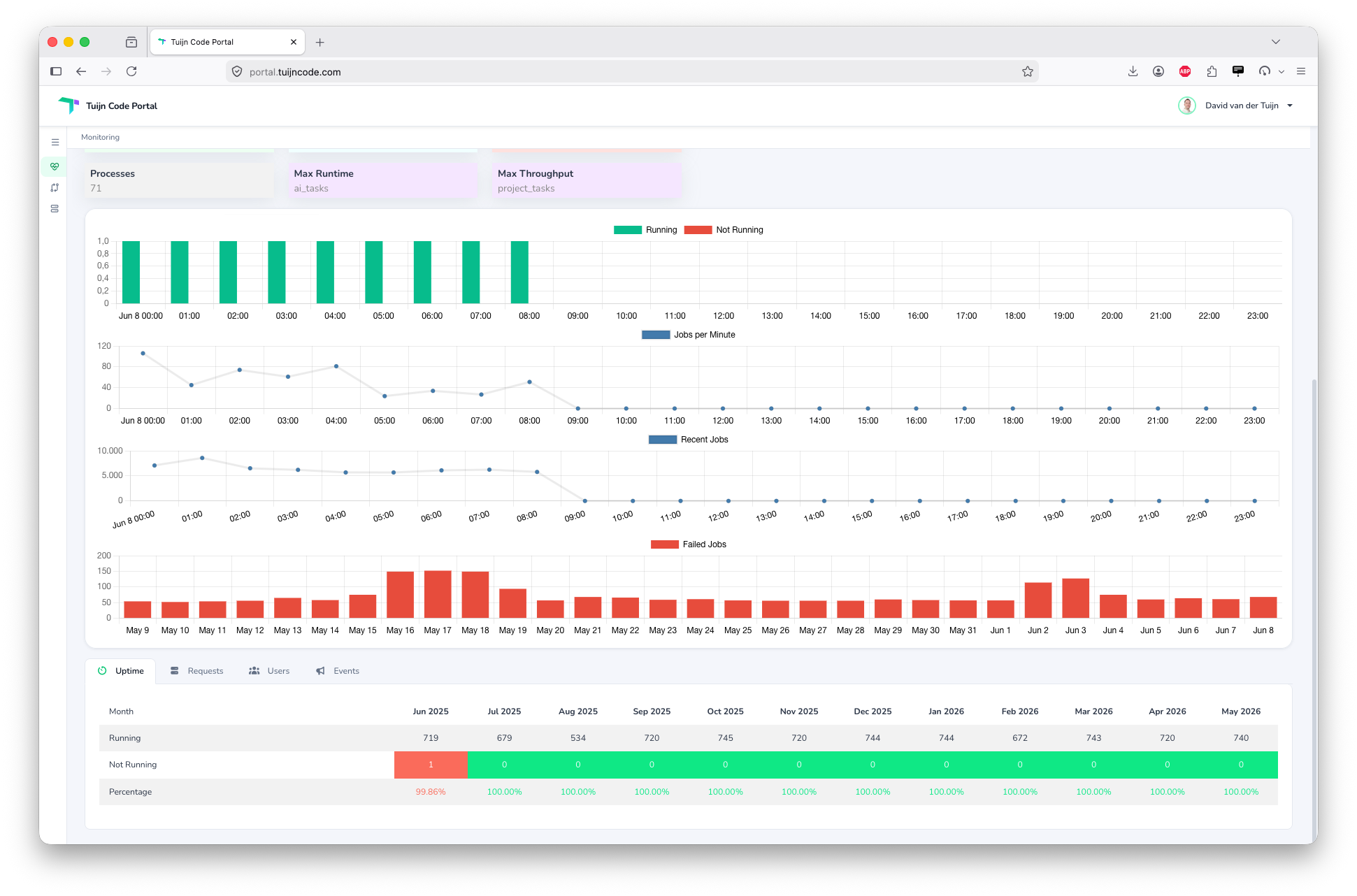Image resolution: width=1357 pixels, height=896 pixels.
Task: Expand the David van der Tuijn user menu
Action: [1236, 106]
